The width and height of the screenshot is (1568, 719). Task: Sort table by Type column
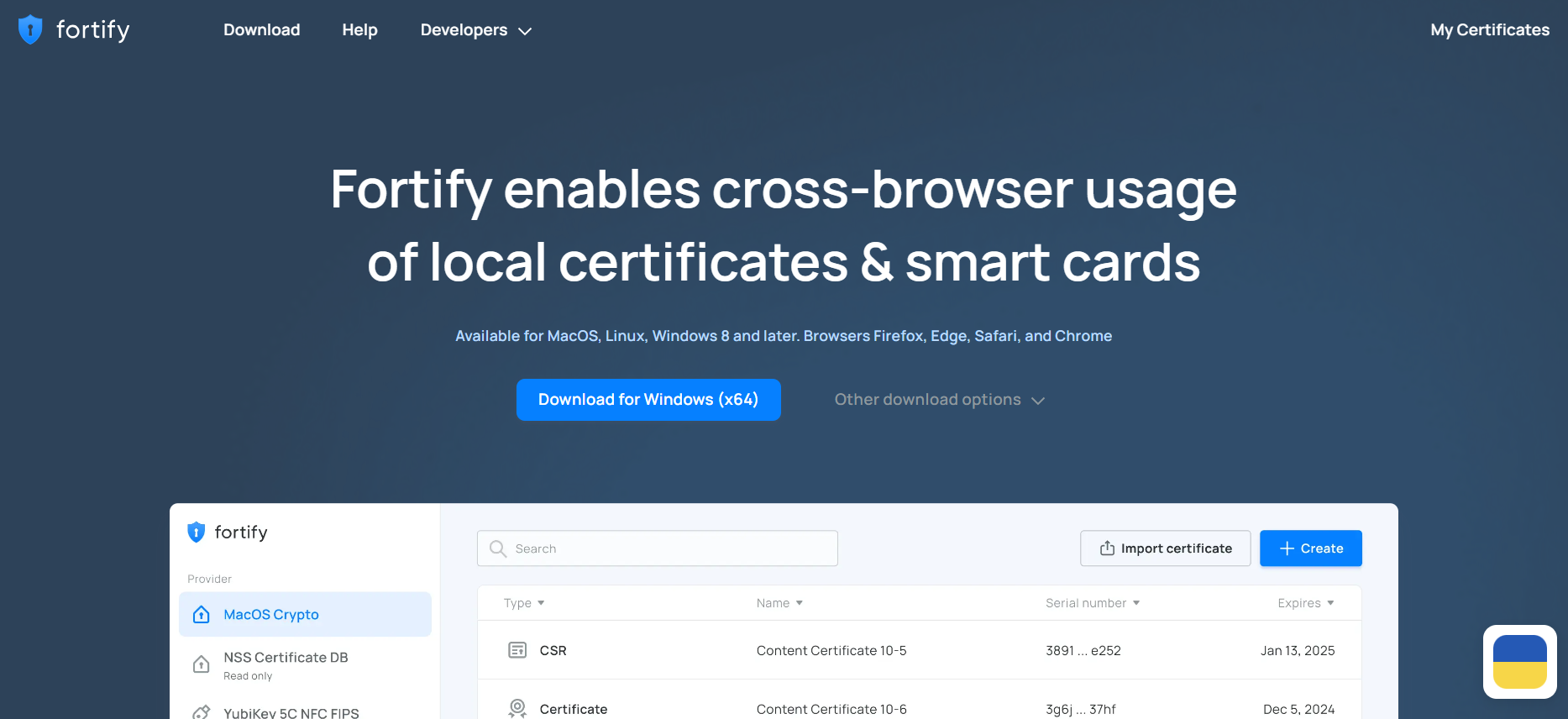click(x=524, y=603)
